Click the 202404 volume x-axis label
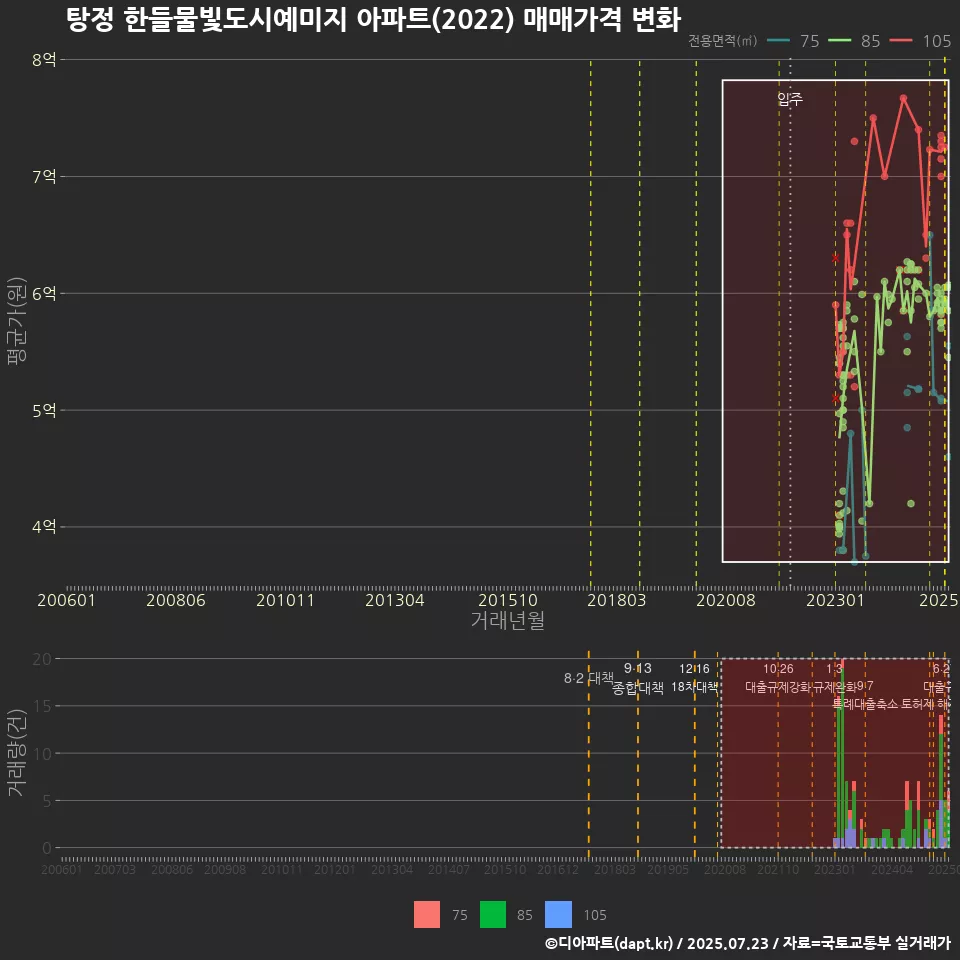 (892, 869)
